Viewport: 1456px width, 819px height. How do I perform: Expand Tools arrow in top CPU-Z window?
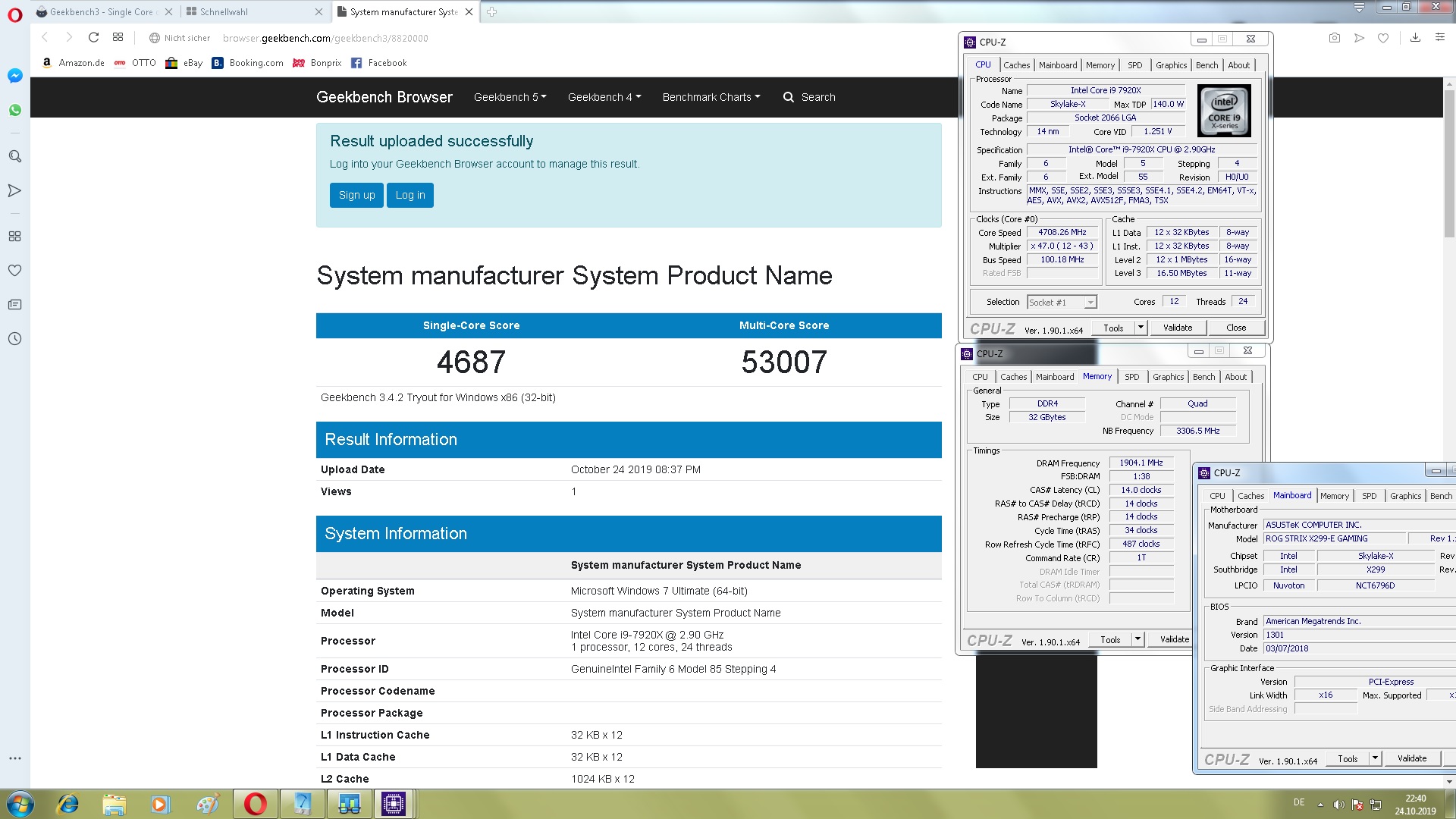pos(1141,328)
